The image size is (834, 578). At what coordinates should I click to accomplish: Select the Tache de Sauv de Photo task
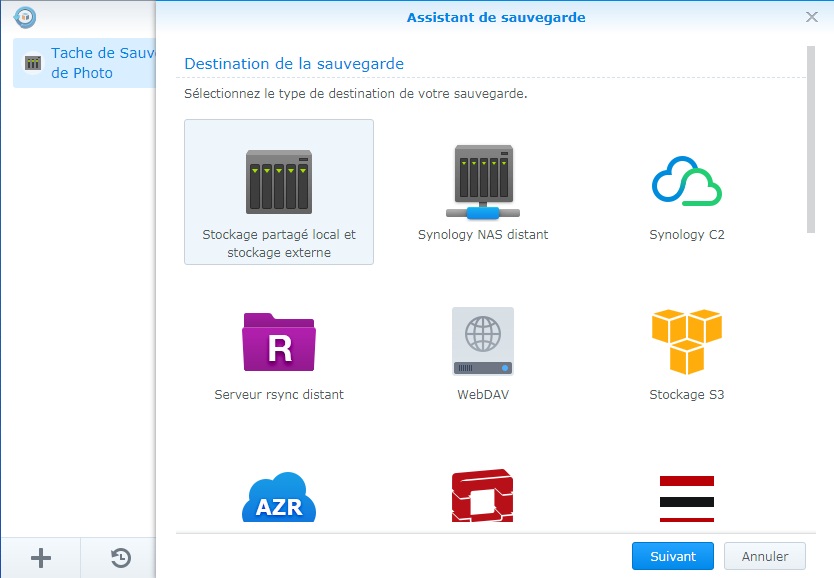pos(85,63)
